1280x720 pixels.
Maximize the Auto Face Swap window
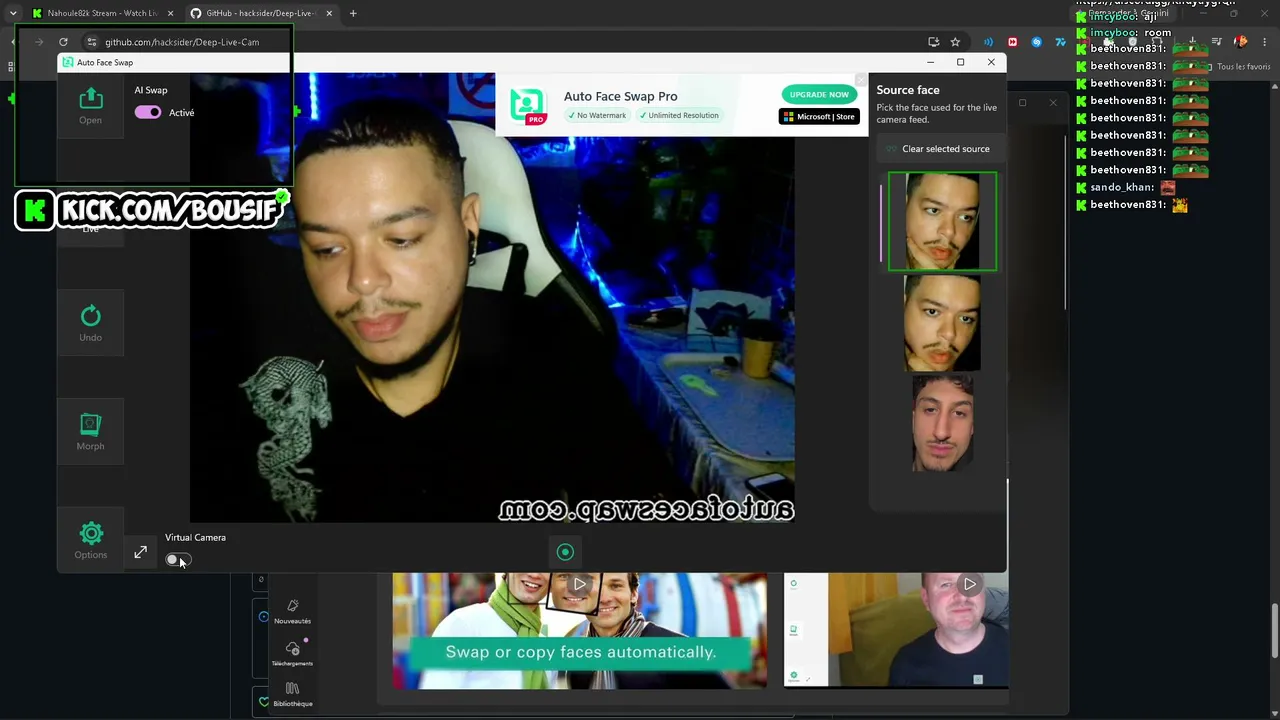point(960,62)
